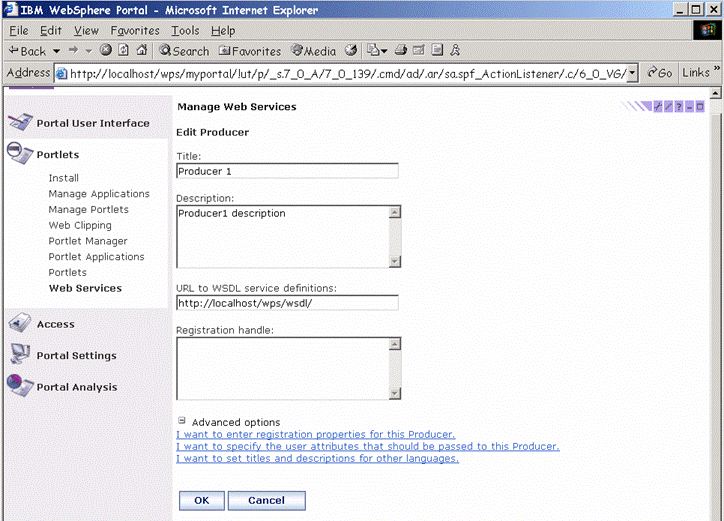Click the portlet edit pencil icon
The image size is (724, 521).
click(668, 107)
